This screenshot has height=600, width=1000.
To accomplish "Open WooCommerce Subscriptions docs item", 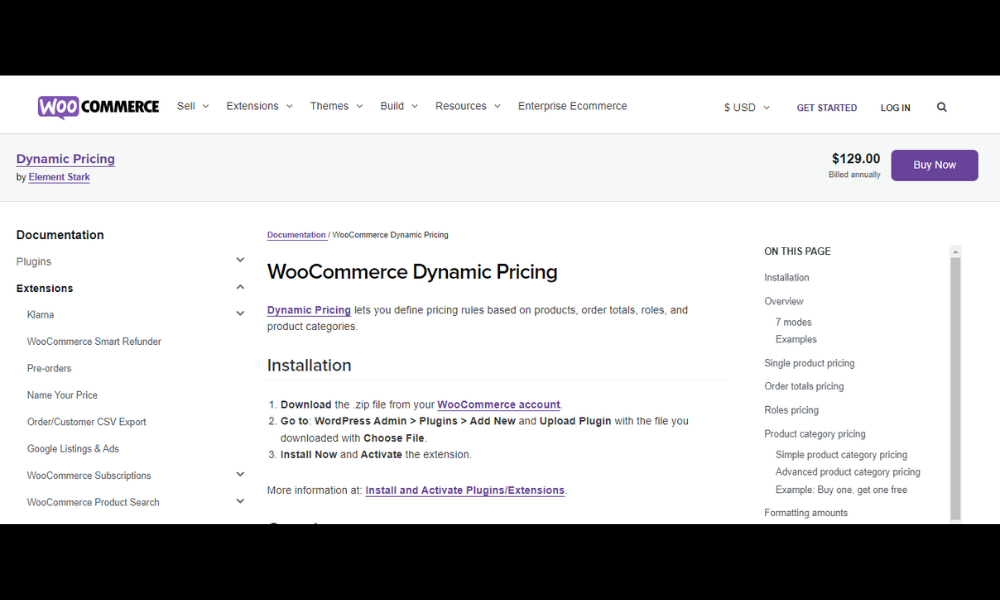I will click(x=89, y=476).
